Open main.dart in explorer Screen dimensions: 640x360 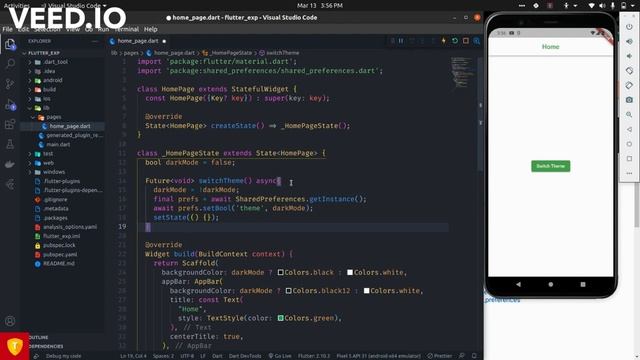pos(58,144)
